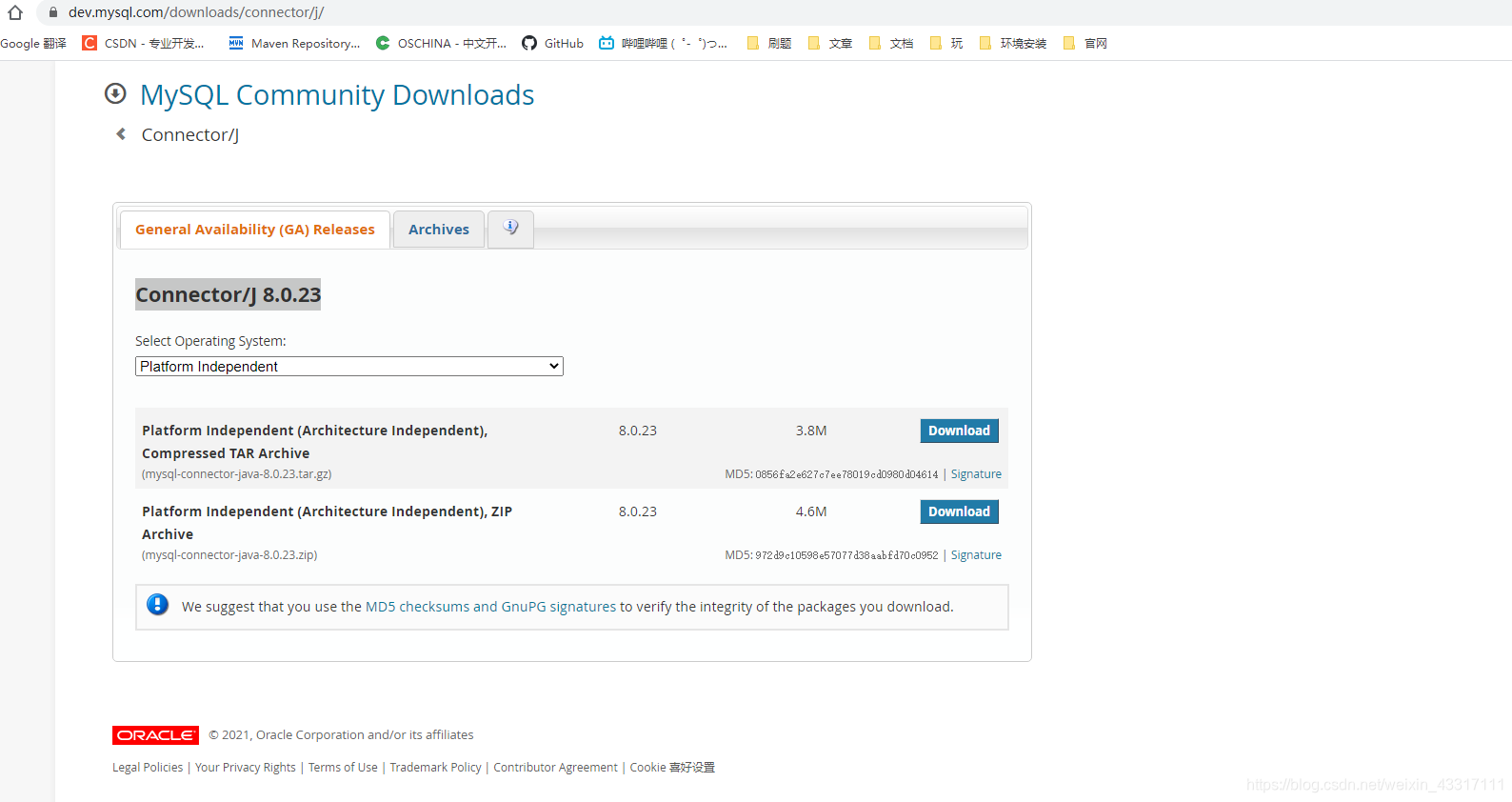Click the 4.6M file size
1512x802 pixels.
coord(811,511)
